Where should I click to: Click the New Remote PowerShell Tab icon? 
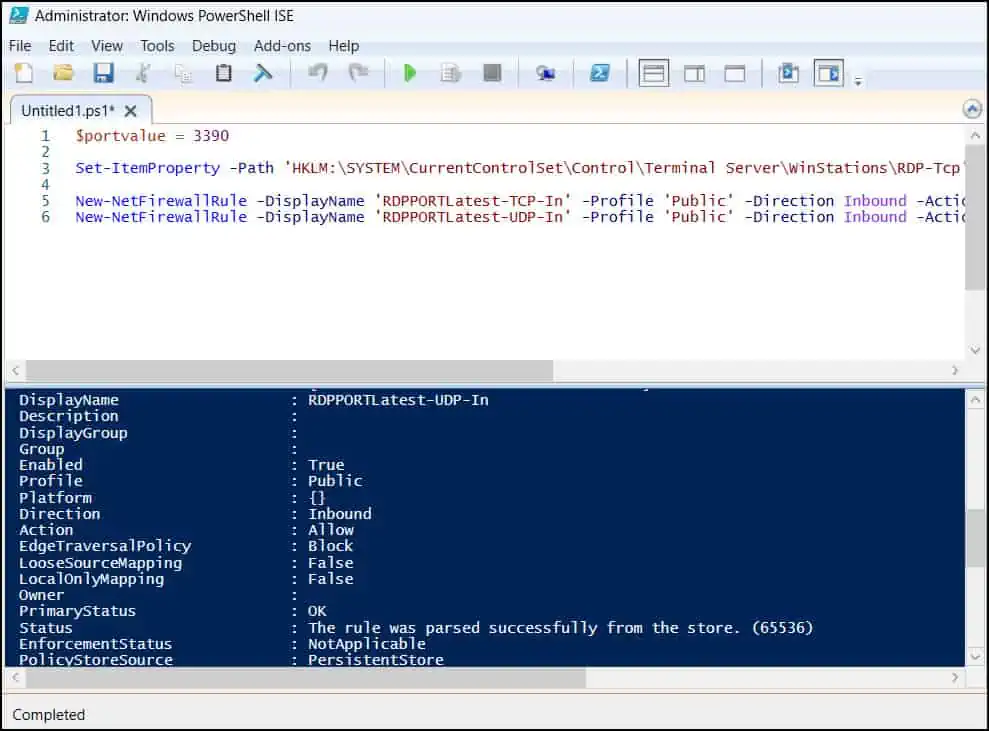pyautogui.click(x=546, y=73)
